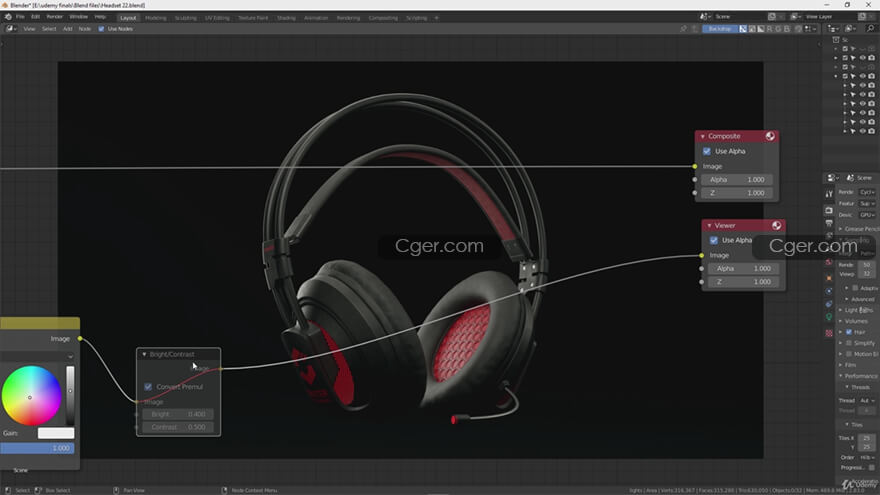Open the Output properties tab icon

pos(829,223)
